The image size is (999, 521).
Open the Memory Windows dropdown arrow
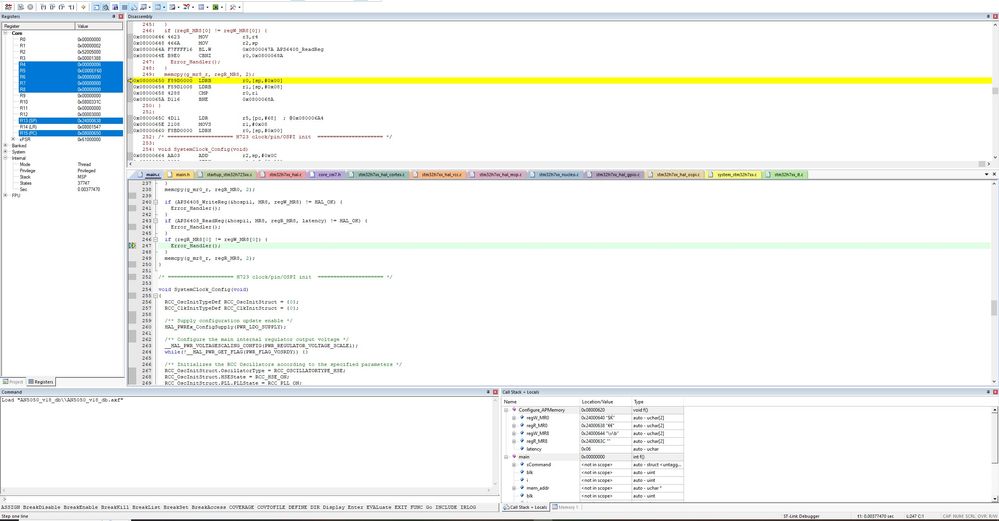click(x=164, y=7)
